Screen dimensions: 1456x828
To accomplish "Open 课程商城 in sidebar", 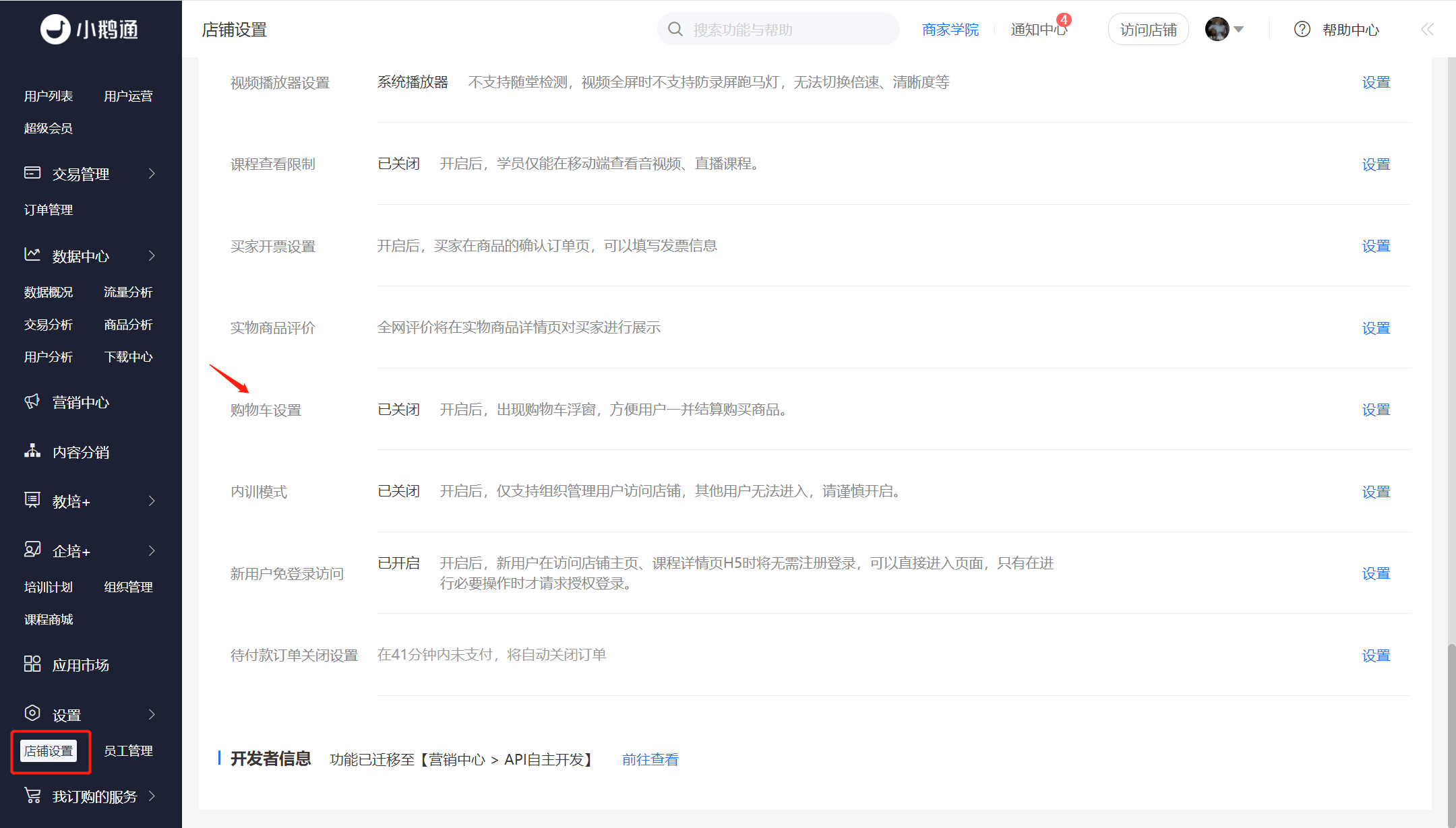I will (49, 620).
